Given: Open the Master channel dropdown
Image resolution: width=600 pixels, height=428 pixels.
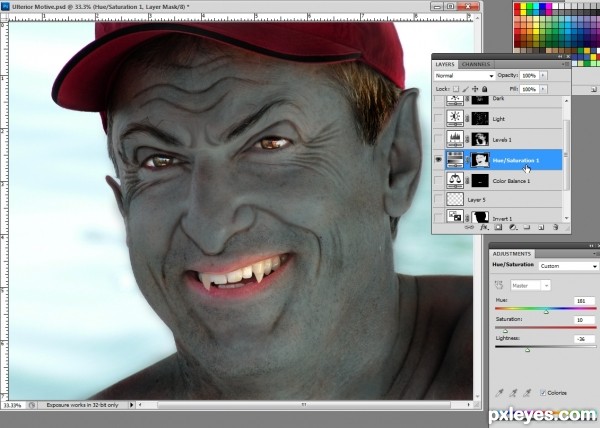Looking at the screenshot, I should coord(531,285).
